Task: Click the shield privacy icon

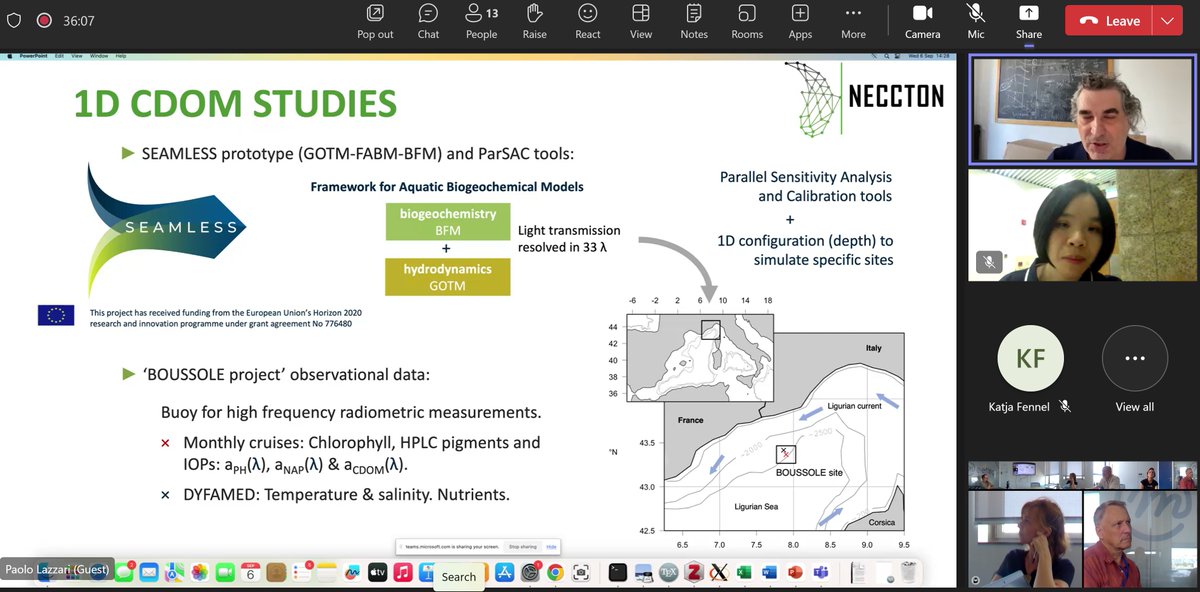Action: [x=14, y=20]
